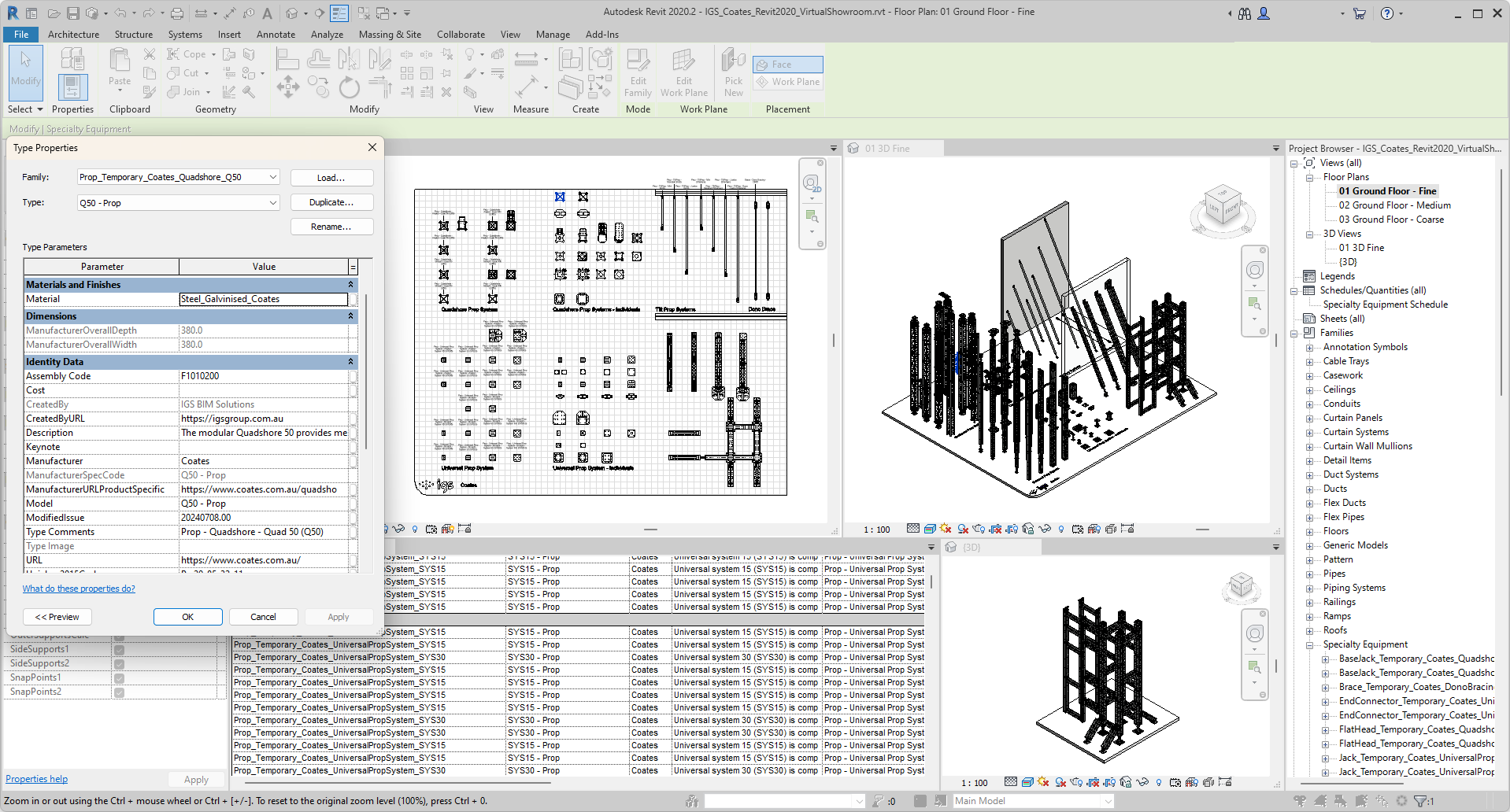
Task: Click the Rotate tool in Modify panel
Action: click(x=349, y=87)
